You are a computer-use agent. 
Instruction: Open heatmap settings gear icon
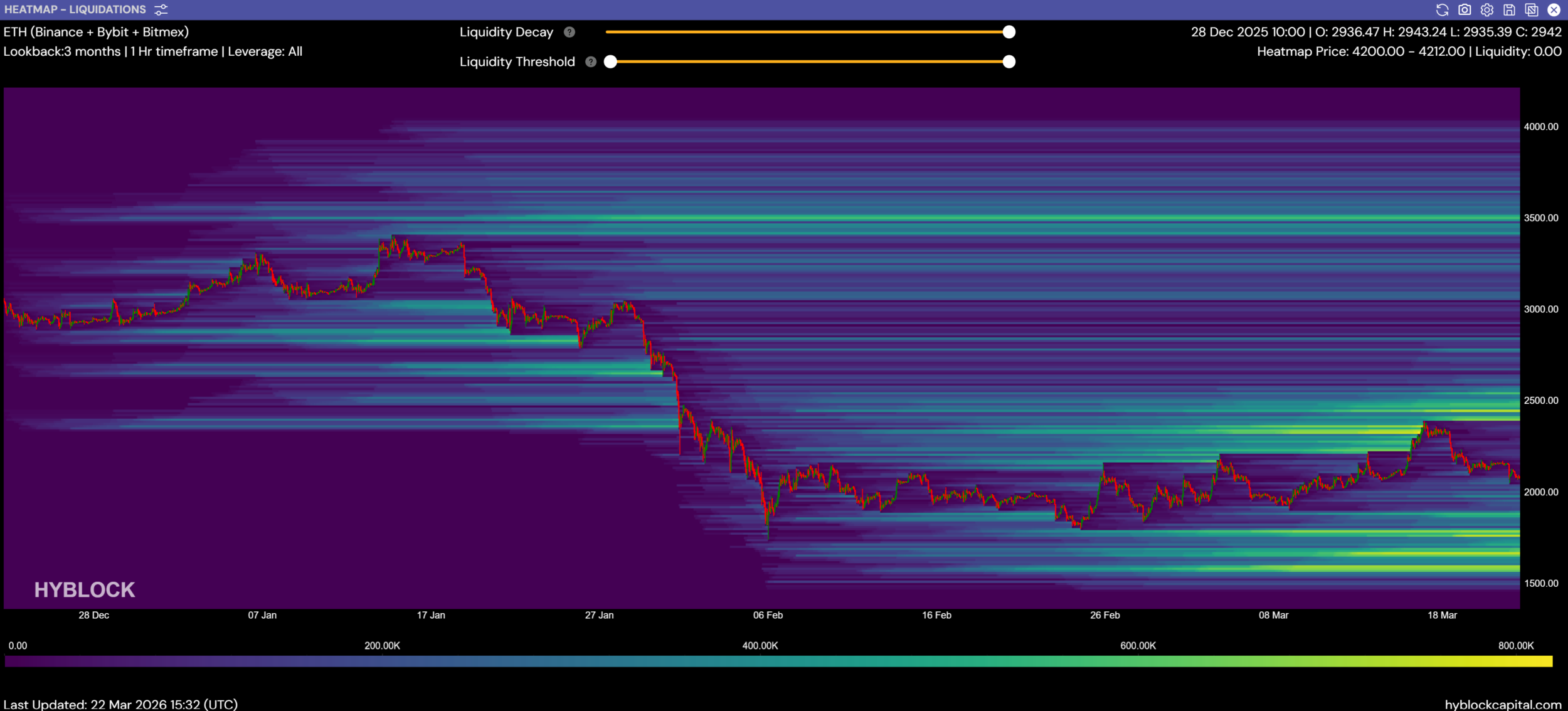coord(1486,9)
